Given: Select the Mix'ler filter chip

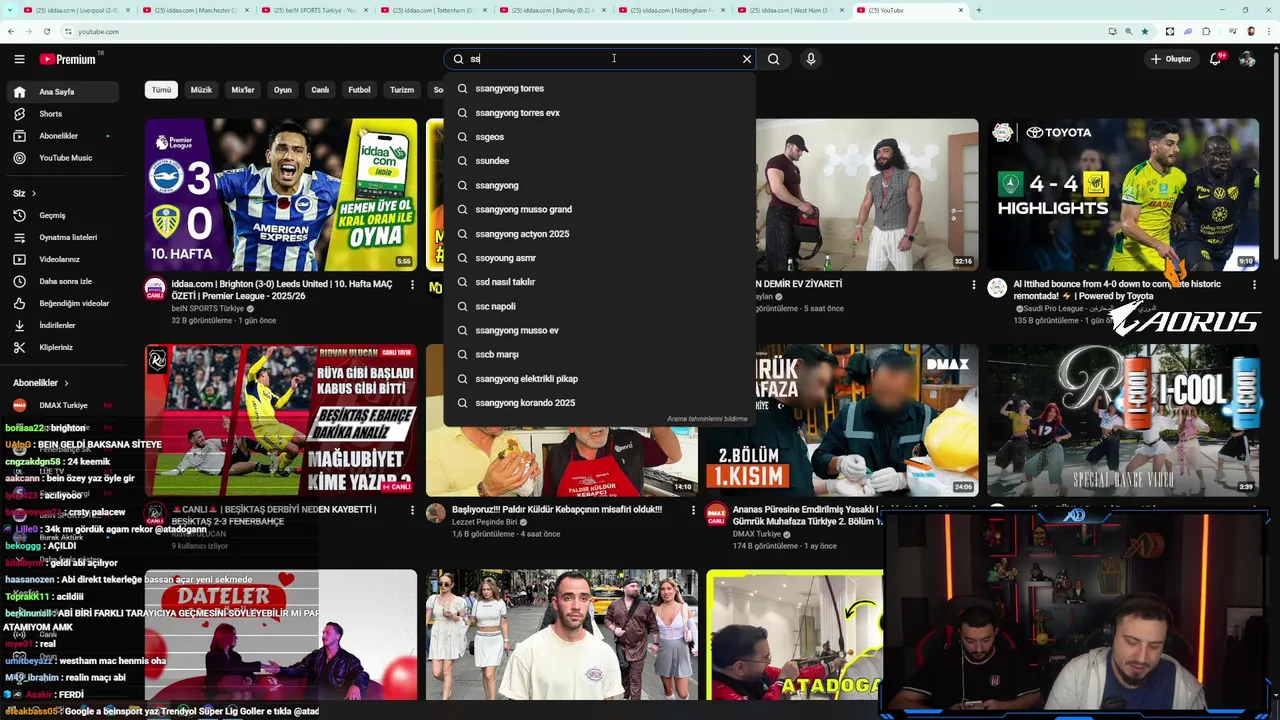Looking at the screenshot, I should [243, 90].
